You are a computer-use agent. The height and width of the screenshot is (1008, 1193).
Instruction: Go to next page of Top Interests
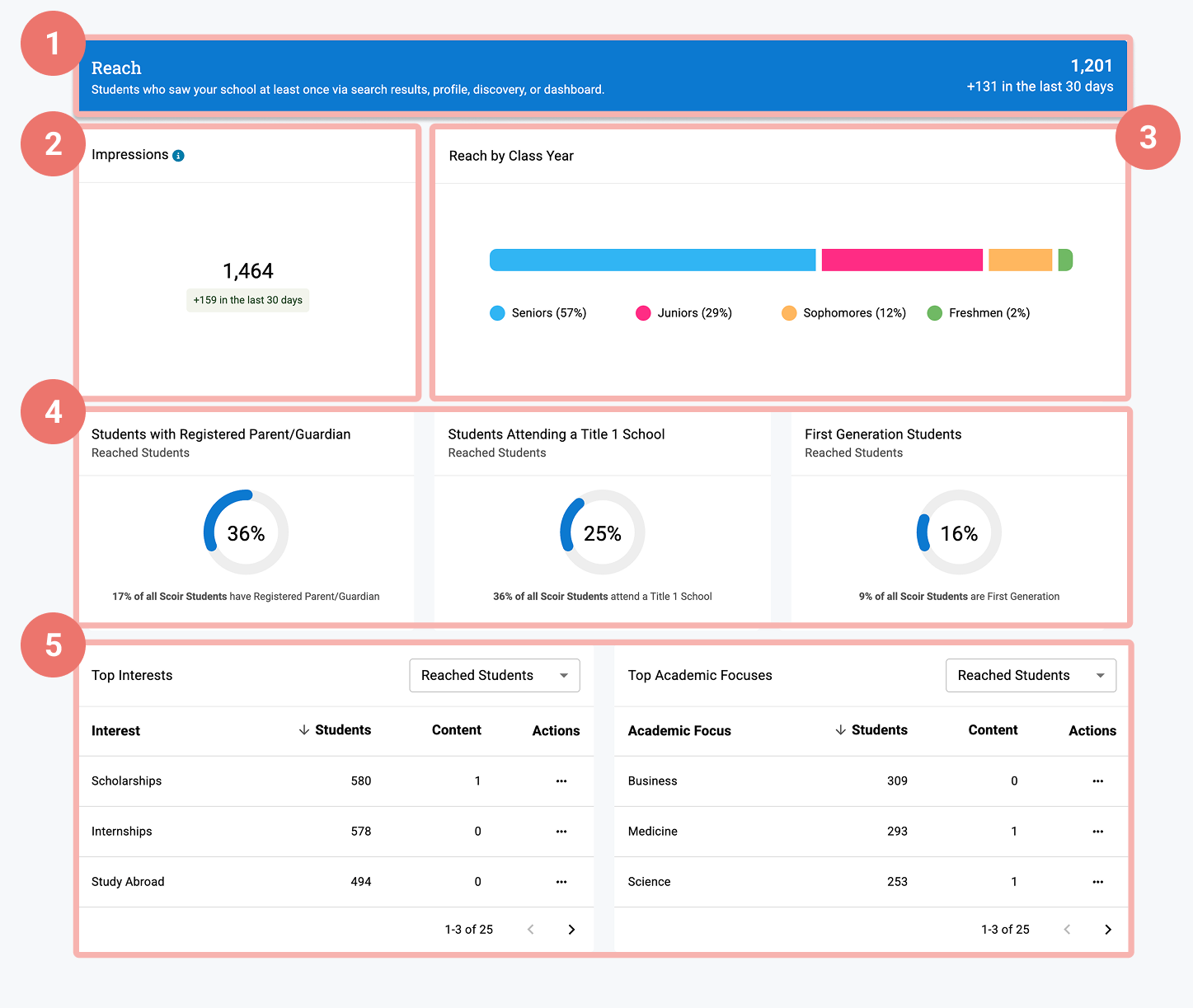coord(571,930)
